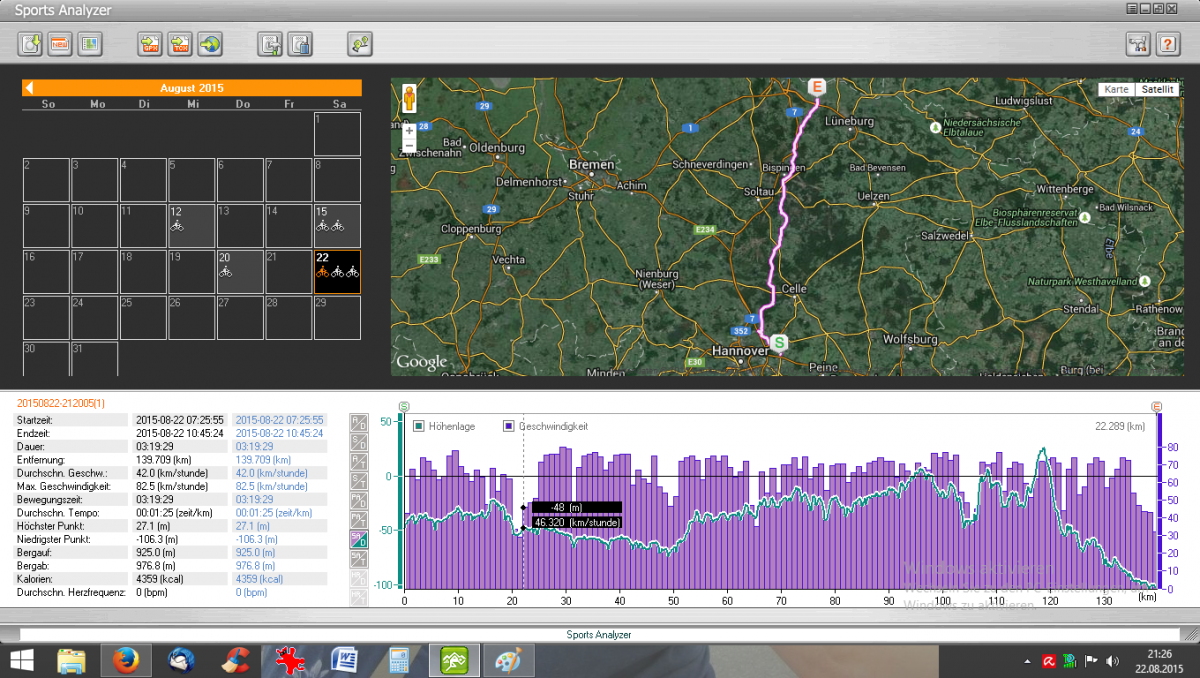Open the tools settings icon at top right

(1138, 44)
